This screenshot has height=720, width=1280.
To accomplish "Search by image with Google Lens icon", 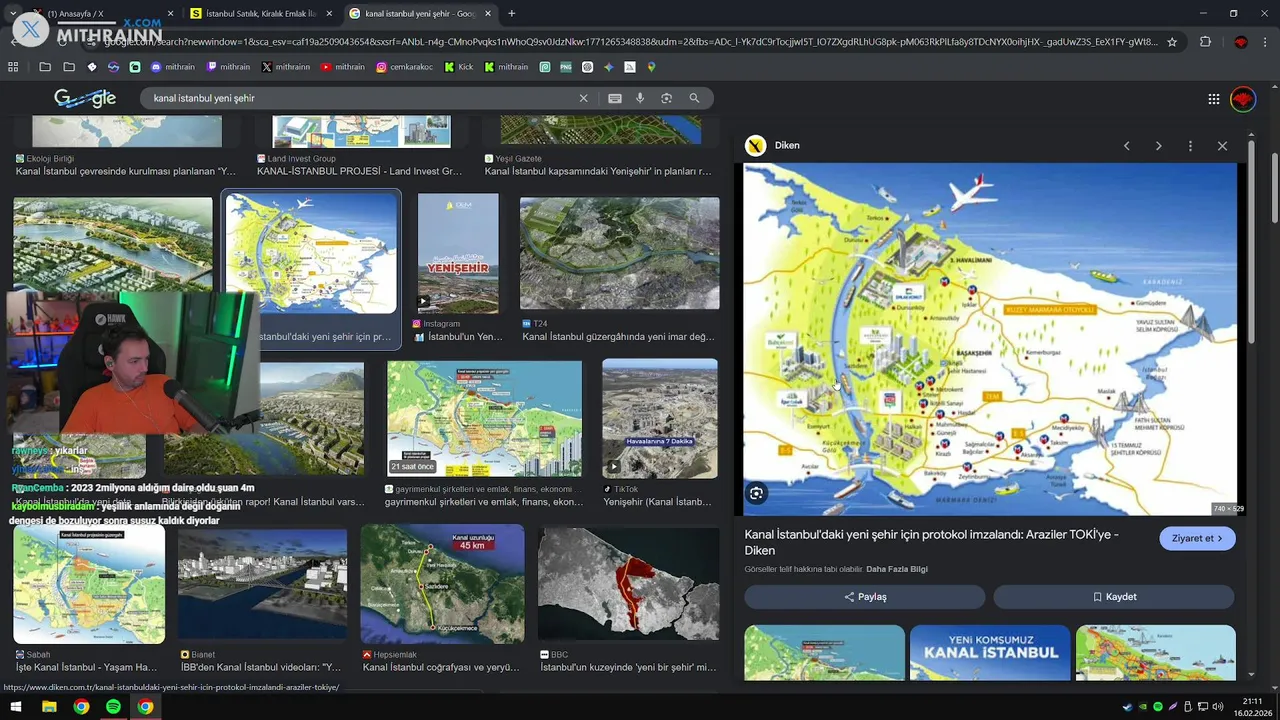I will [x=666, y=98].
